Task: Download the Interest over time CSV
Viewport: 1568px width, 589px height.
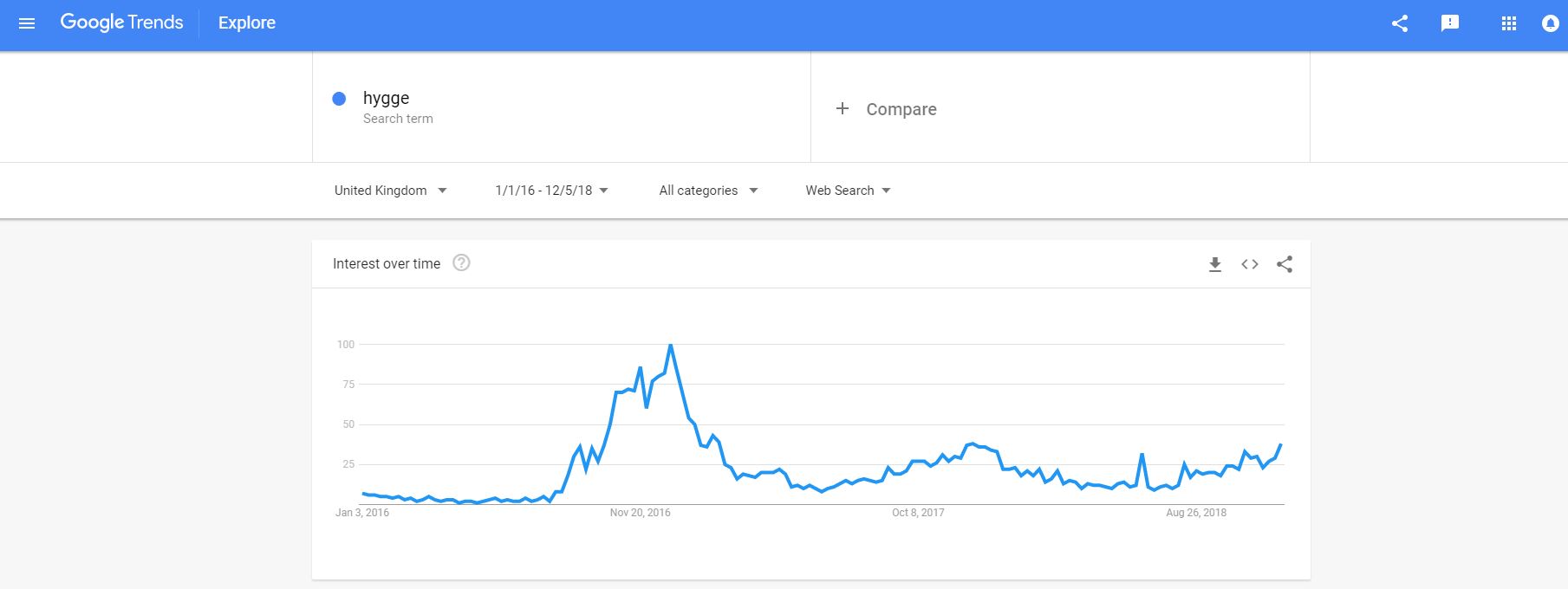Action: [x=1215, y=264]
